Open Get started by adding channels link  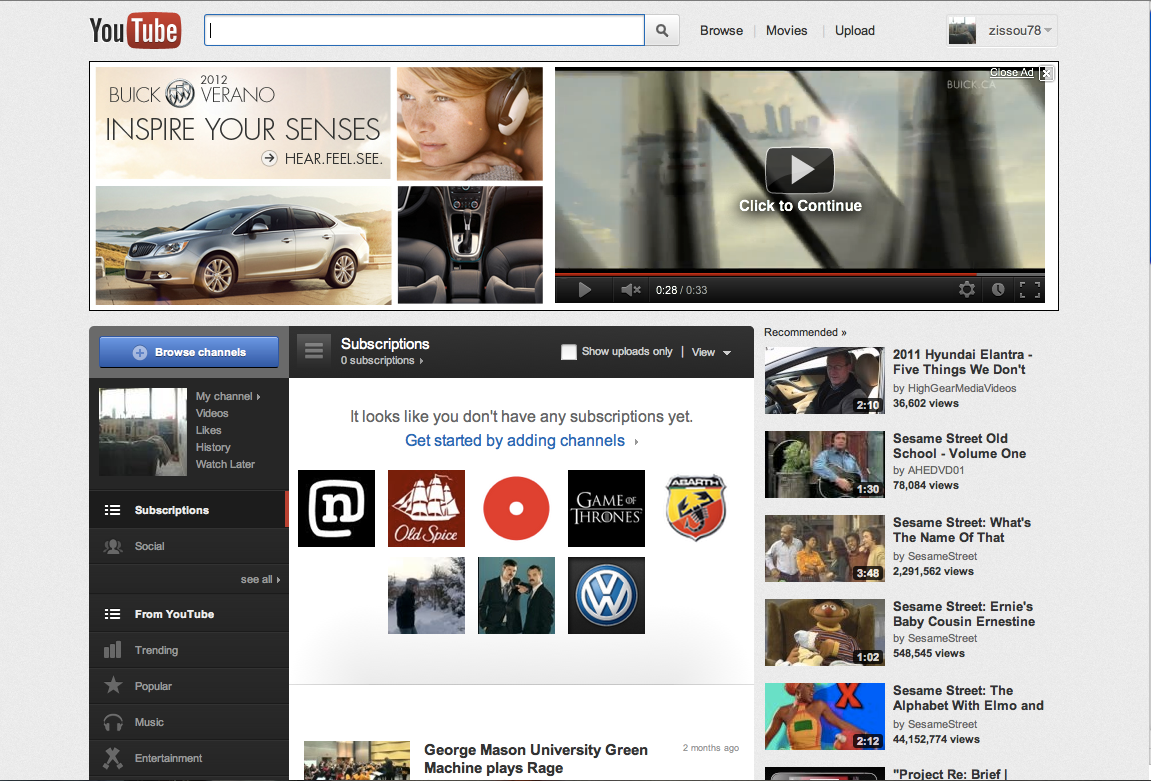521,440
